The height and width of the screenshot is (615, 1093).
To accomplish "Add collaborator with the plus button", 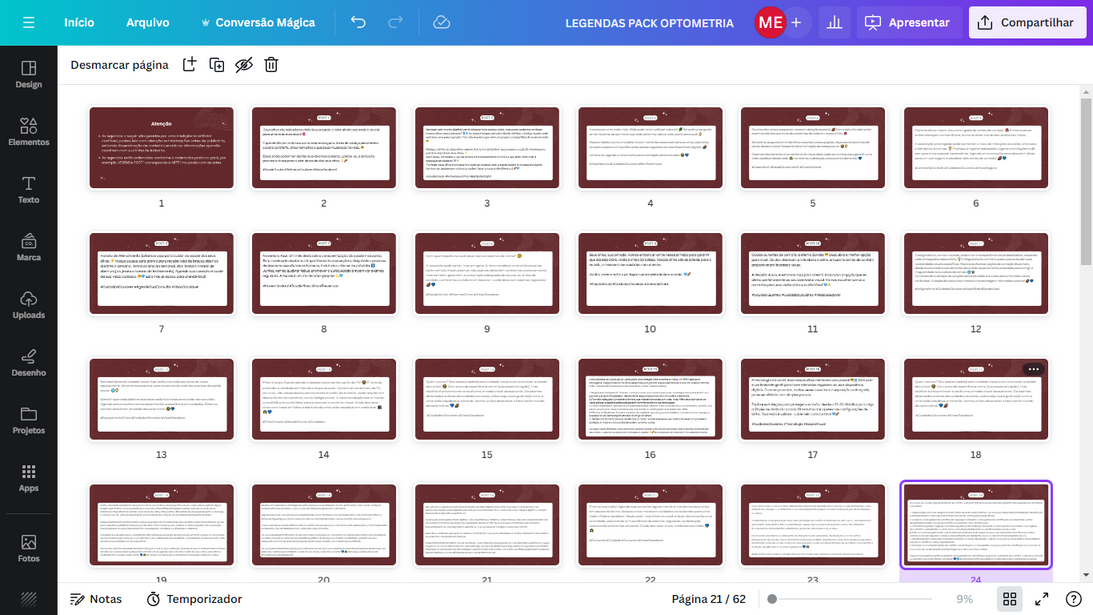I will [x=796, y=22].
